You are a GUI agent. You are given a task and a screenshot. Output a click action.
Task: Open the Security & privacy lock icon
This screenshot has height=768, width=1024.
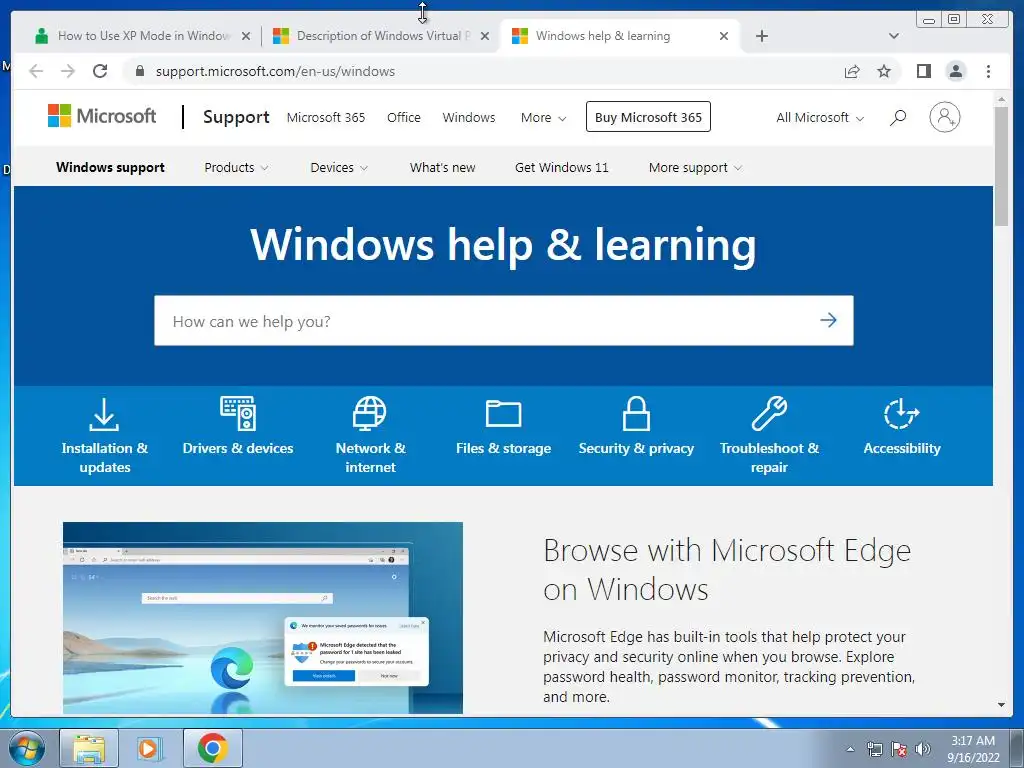(x=636, y=413)
